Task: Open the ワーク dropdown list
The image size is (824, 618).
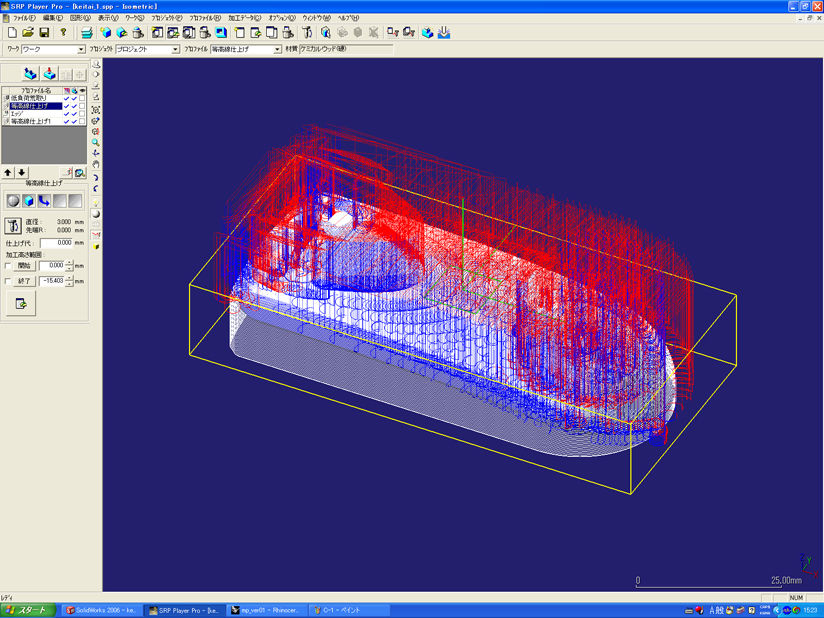Action: click(x=80, y=49)
